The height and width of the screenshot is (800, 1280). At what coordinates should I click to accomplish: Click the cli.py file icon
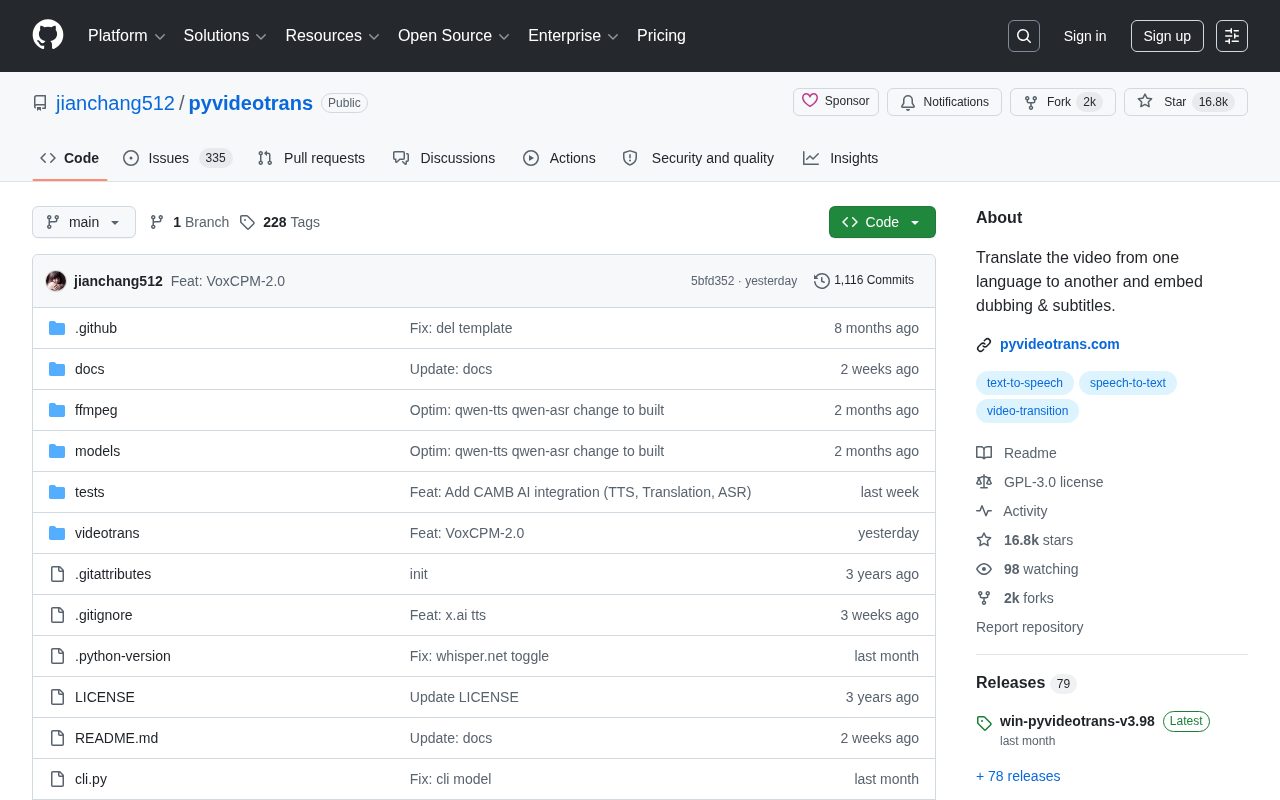(57, 779)
